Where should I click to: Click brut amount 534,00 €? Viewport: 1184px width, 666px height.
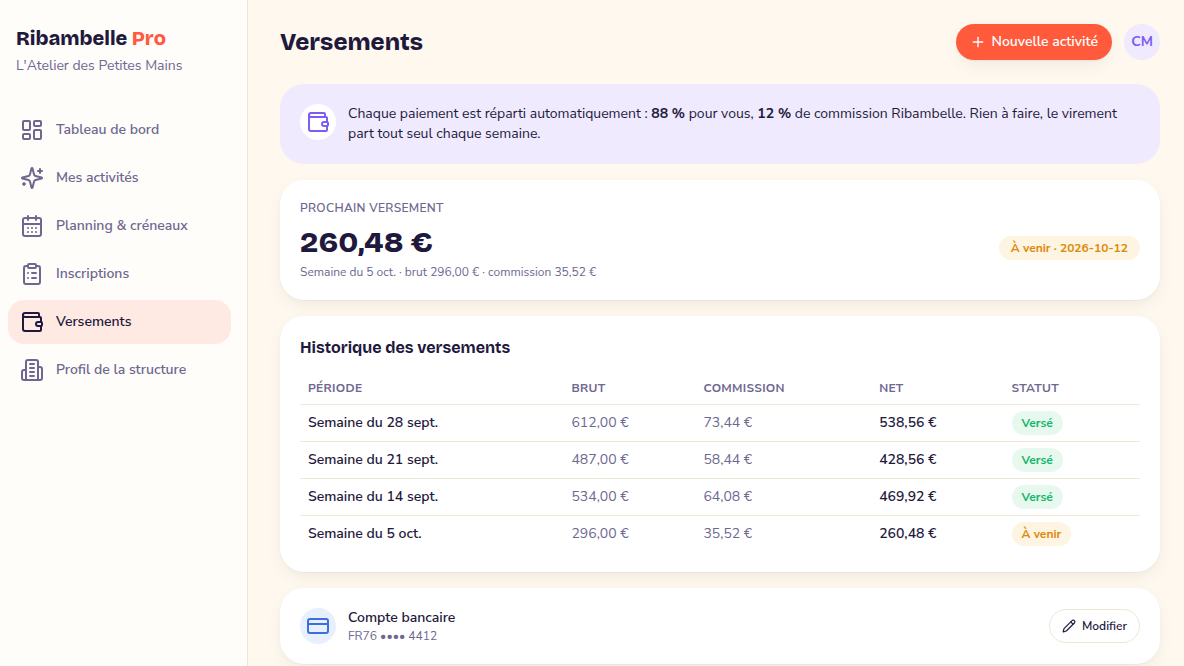[x=600, y=497]
